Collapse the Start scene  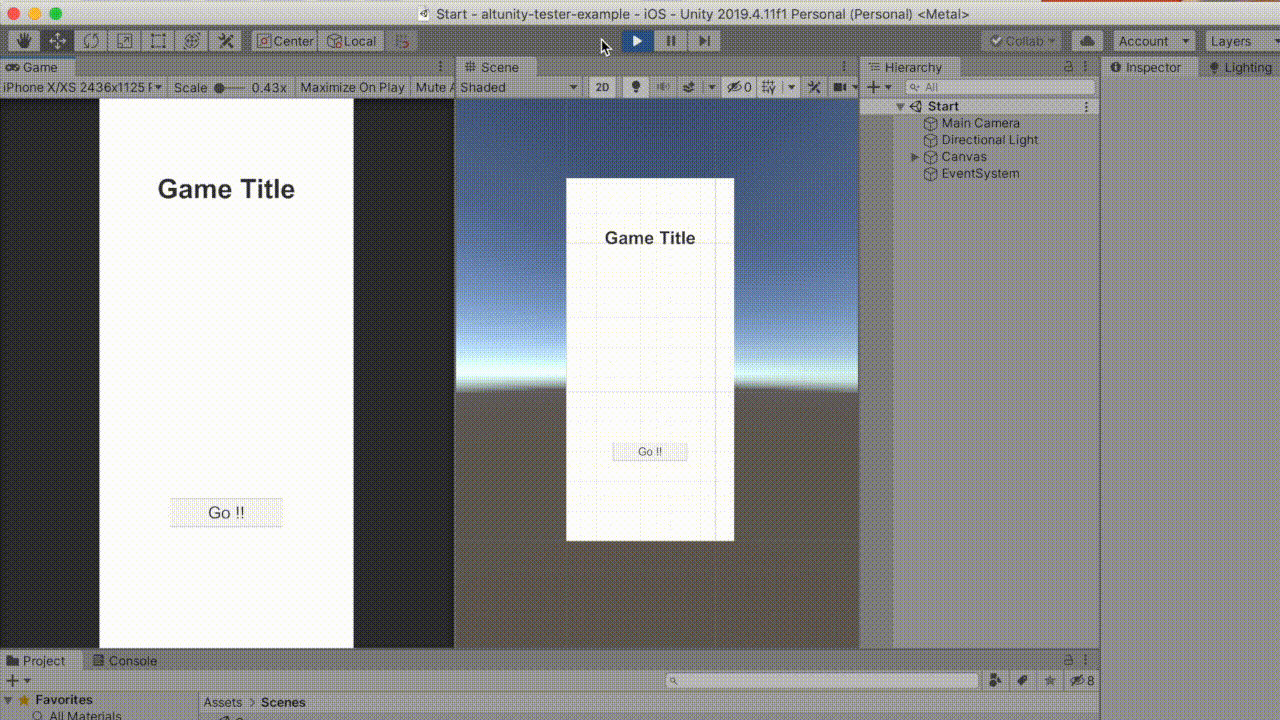(900, 106)
